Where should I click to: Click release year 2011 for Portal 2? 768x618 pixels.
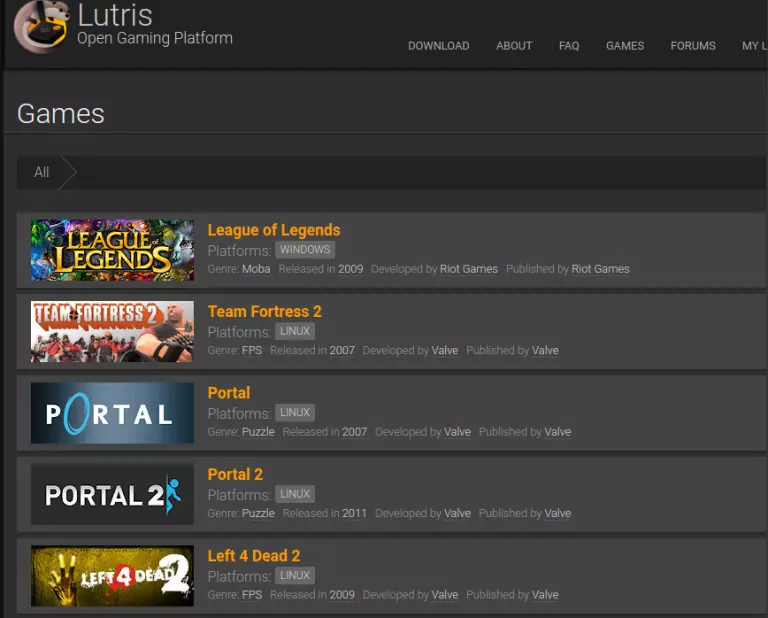point(354,513)
